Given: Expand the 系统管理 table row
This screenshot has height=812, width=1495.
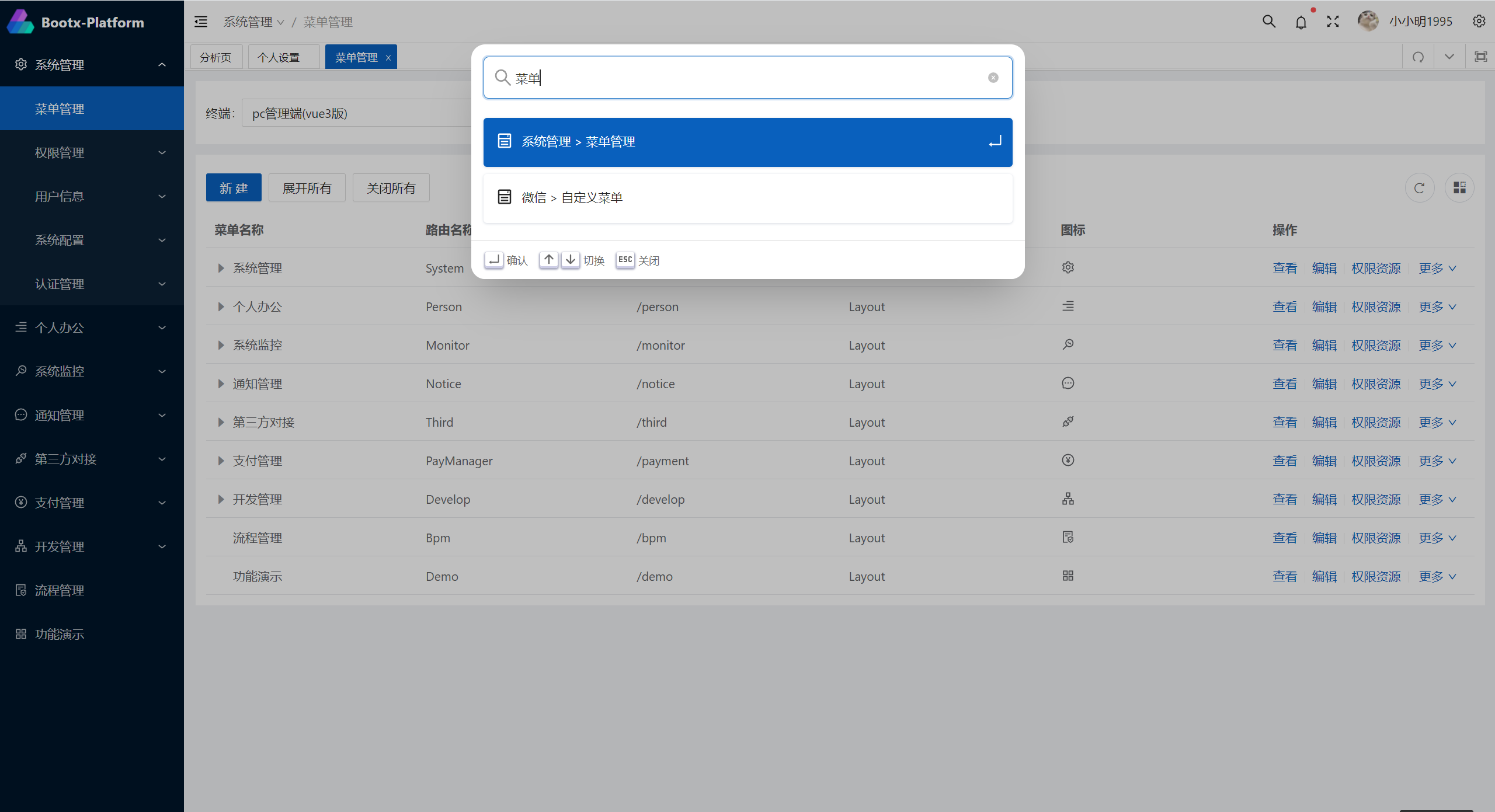Looking at the screenshot, I should 221,269.
